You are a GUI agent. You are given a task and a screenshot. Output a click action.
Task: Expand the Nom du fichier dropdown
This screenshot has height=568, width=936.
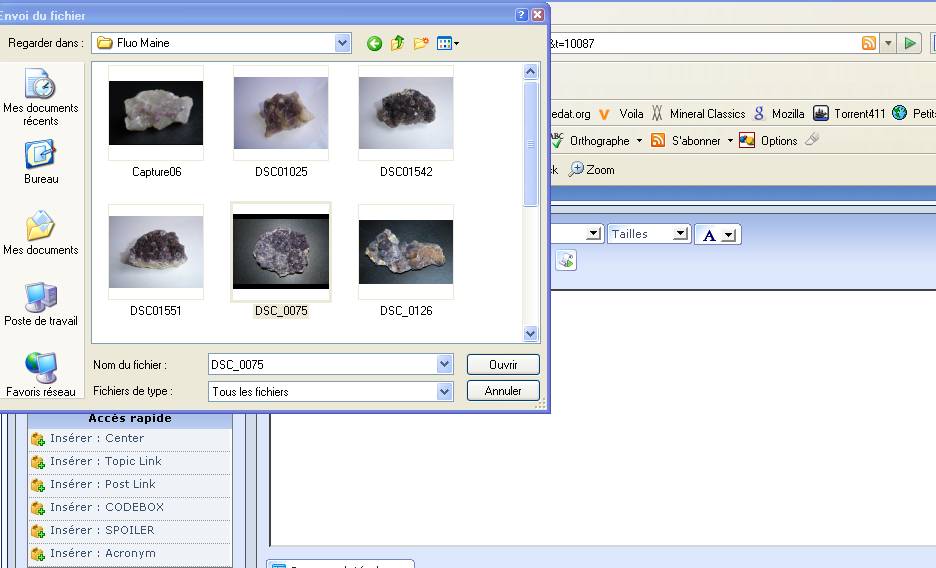(445, 365)
